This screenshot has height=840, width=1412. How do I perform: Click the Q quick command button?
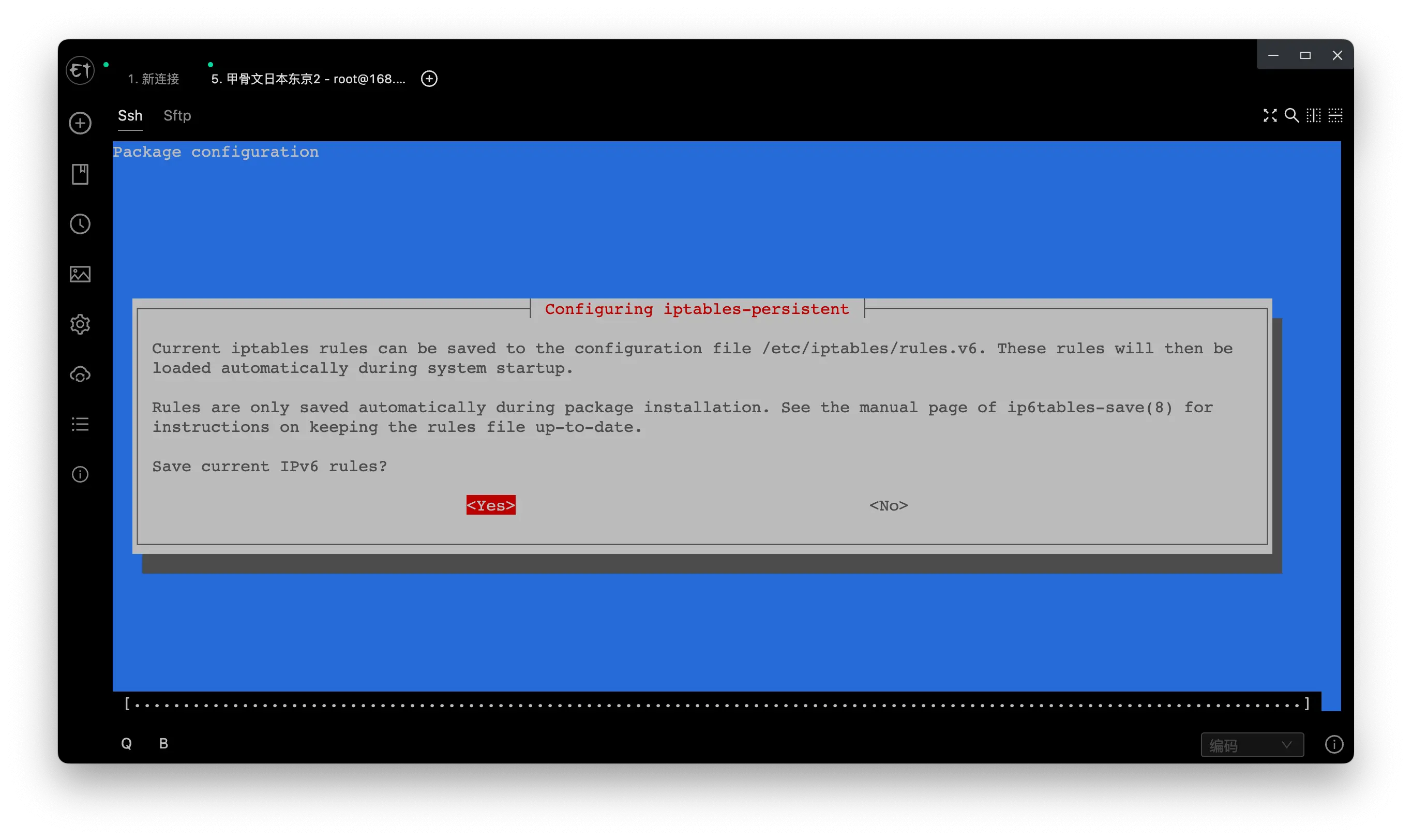pos(126,743)
